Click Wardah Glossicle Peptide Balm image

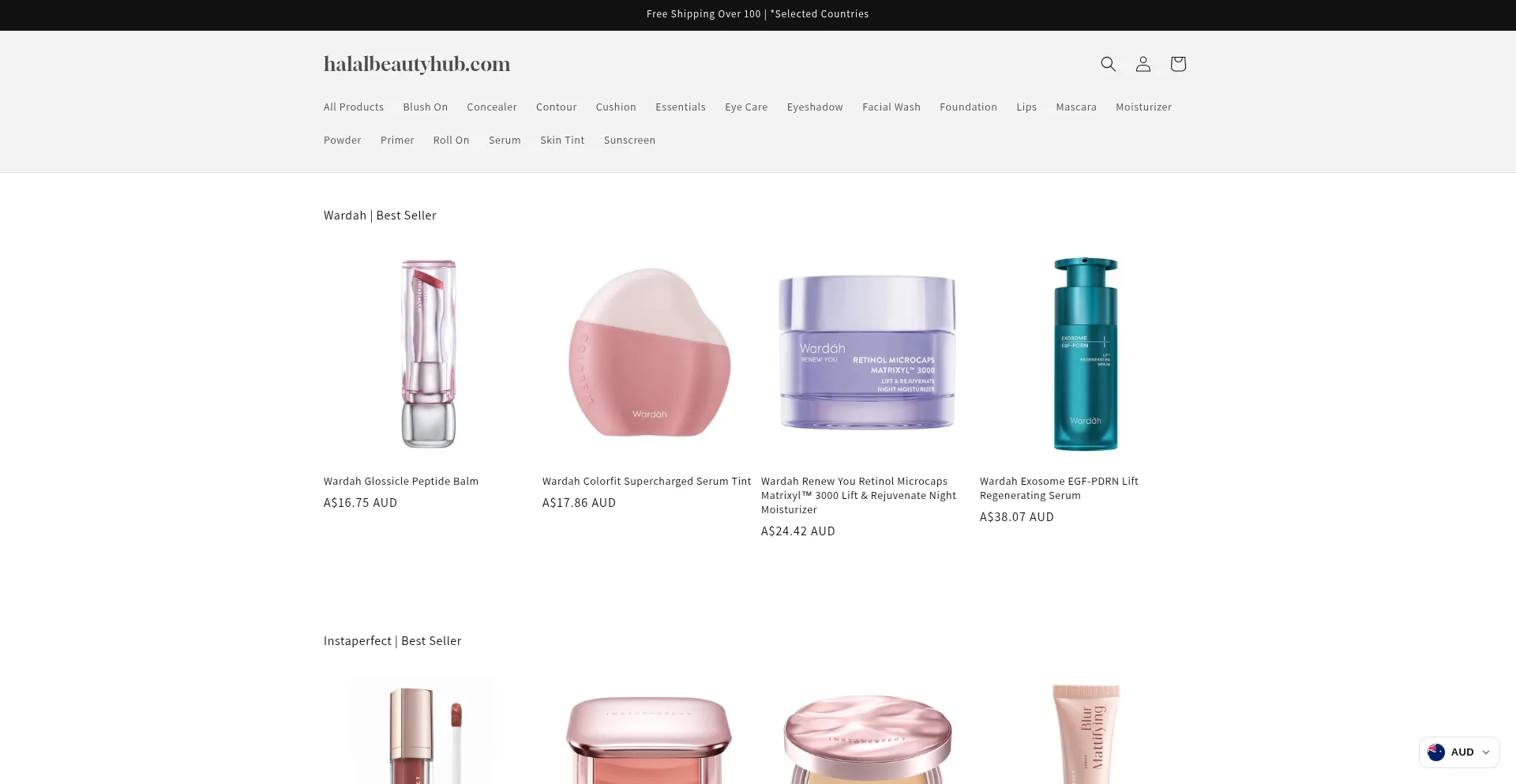pos(429,354)
